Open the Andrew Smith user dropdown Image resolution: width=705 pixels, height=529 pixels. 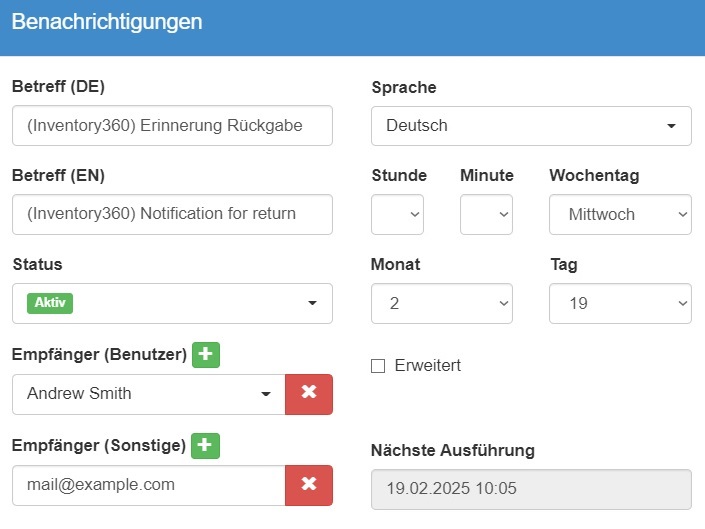point(148,394)
